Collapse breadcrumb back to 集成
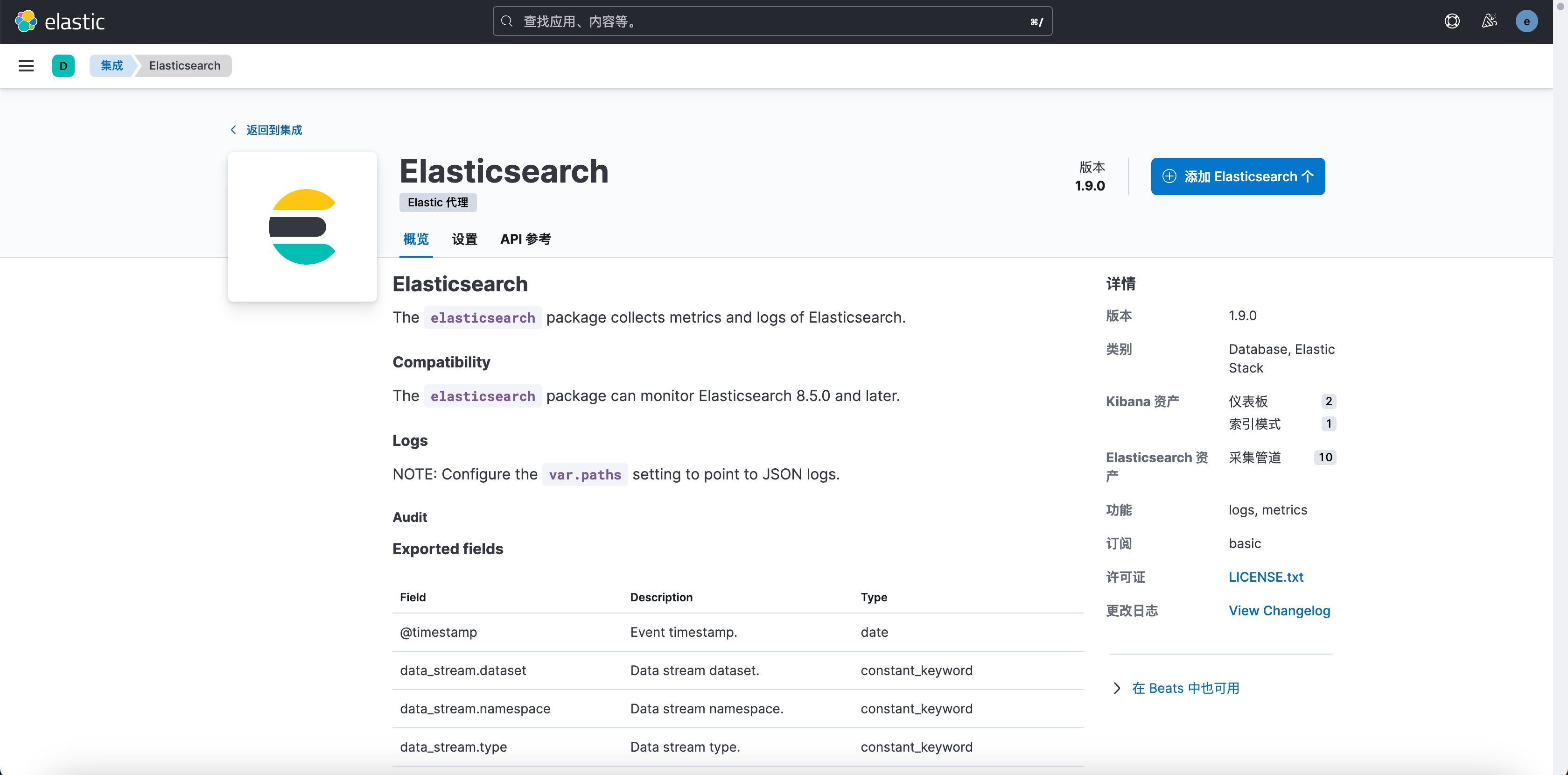Viewport: 1568px width, 775px height. [x=112, y=66]
